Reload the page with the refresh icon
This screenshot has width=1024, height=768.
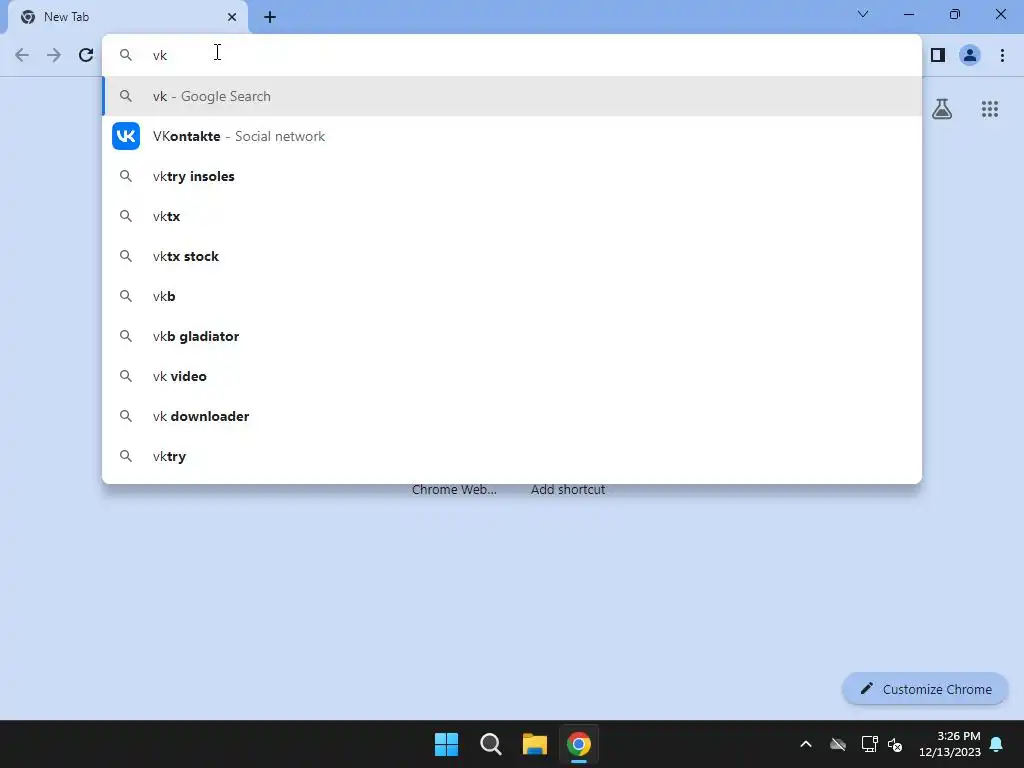point(86,55)
